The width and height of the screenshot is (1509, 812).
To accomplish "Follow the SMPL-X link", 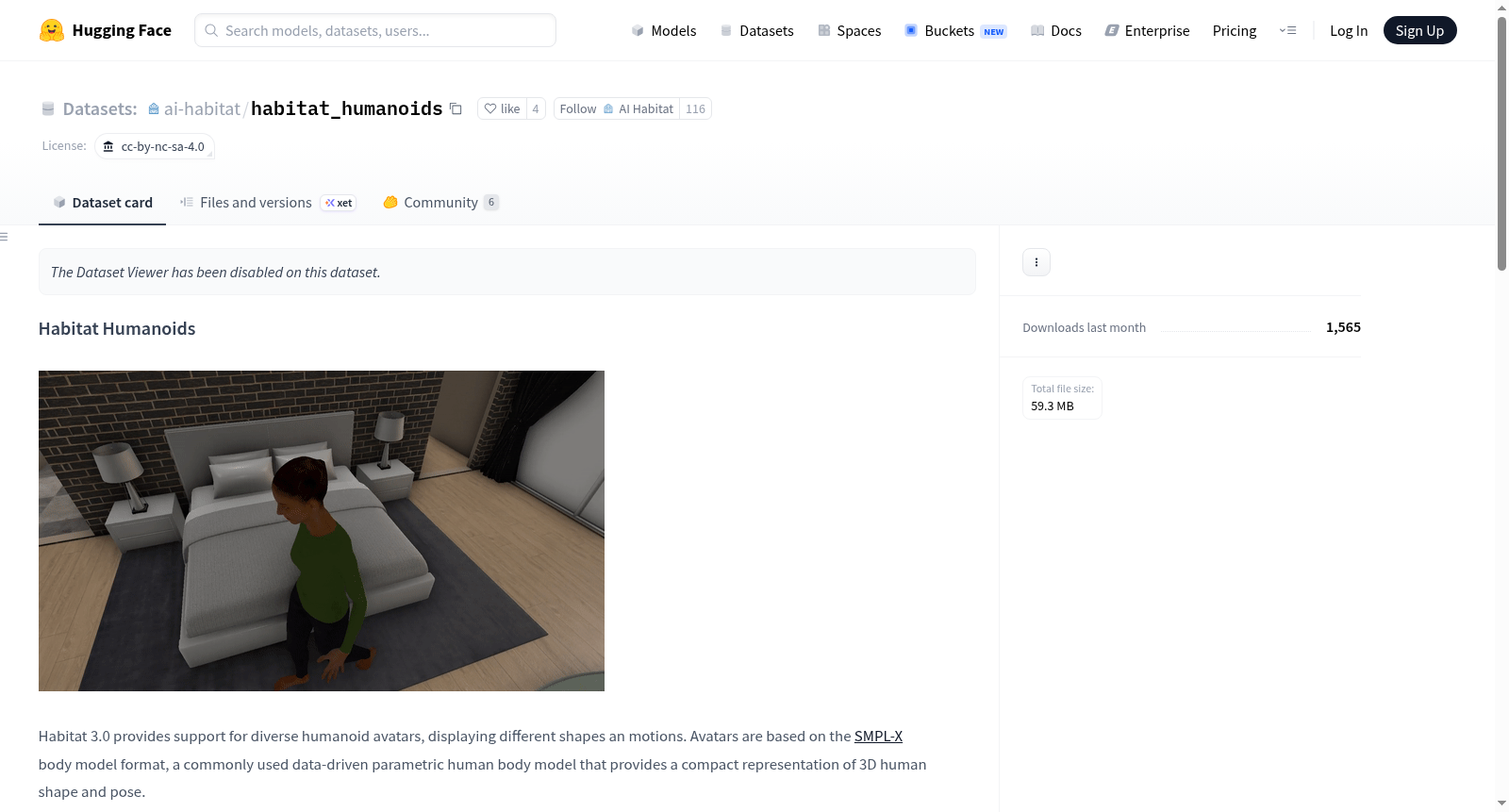I will pos(878,737).
